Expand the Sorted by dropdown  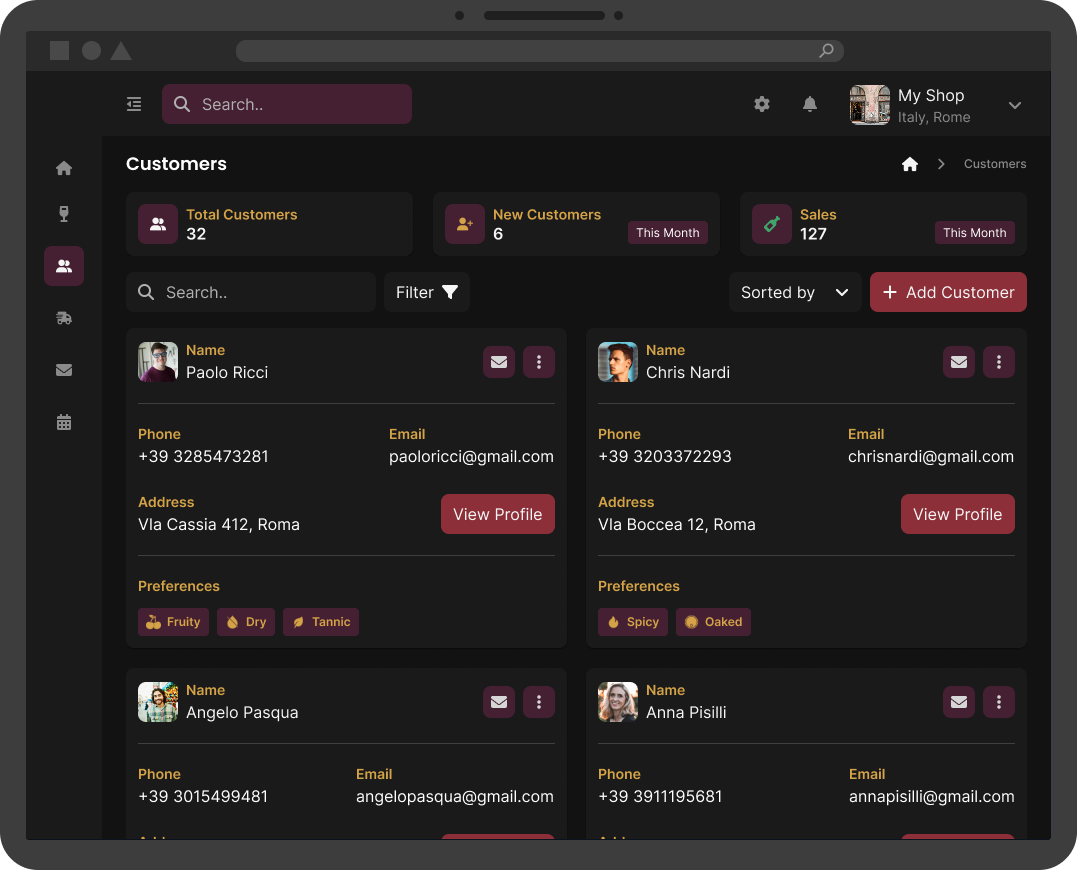[x=795, y=292]
